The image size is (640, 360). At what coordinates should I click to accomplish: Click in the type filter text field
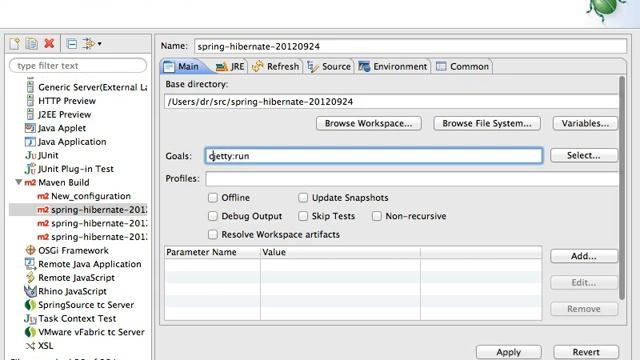click(x=78, y=66)
